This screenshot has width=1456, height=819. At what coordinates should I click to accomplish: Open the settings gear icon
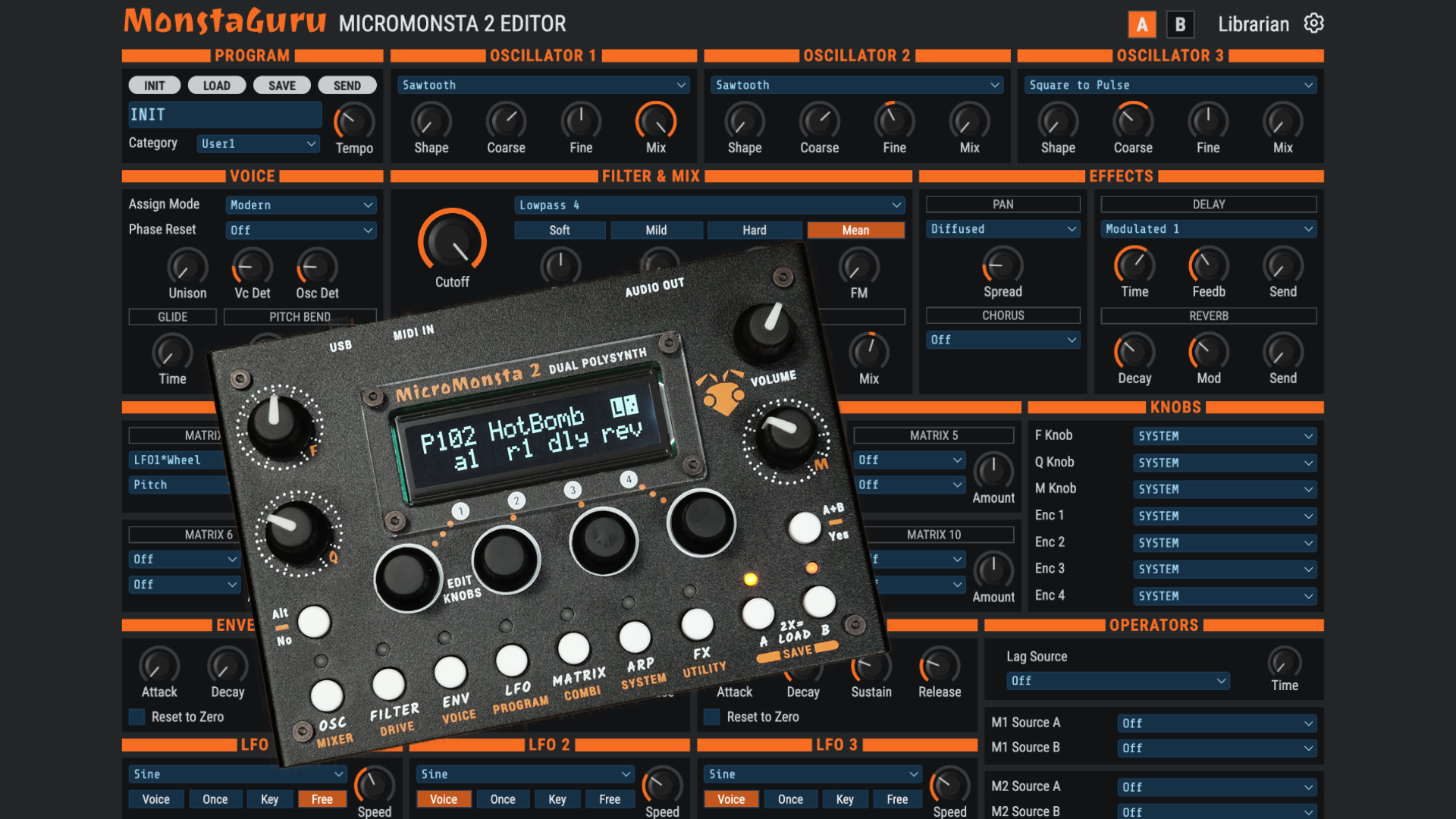point(1314,24)
